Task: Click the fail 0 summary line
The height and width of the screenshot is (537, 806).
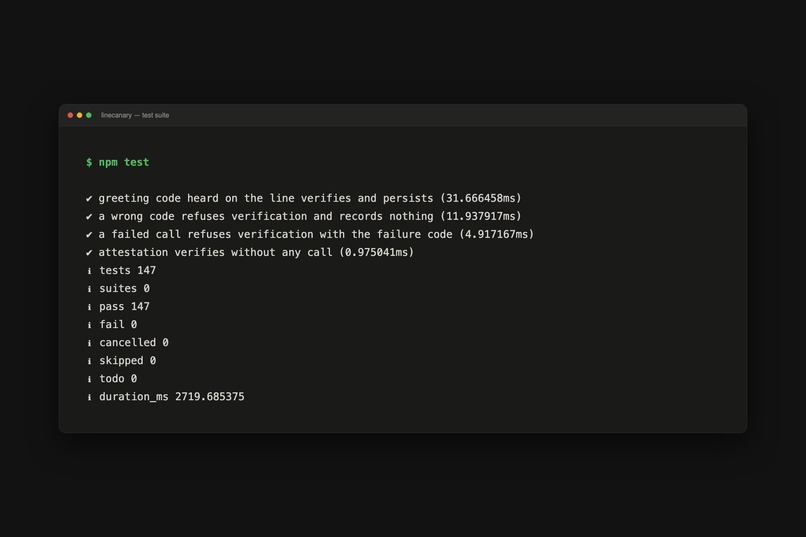Action: (118, 325)
